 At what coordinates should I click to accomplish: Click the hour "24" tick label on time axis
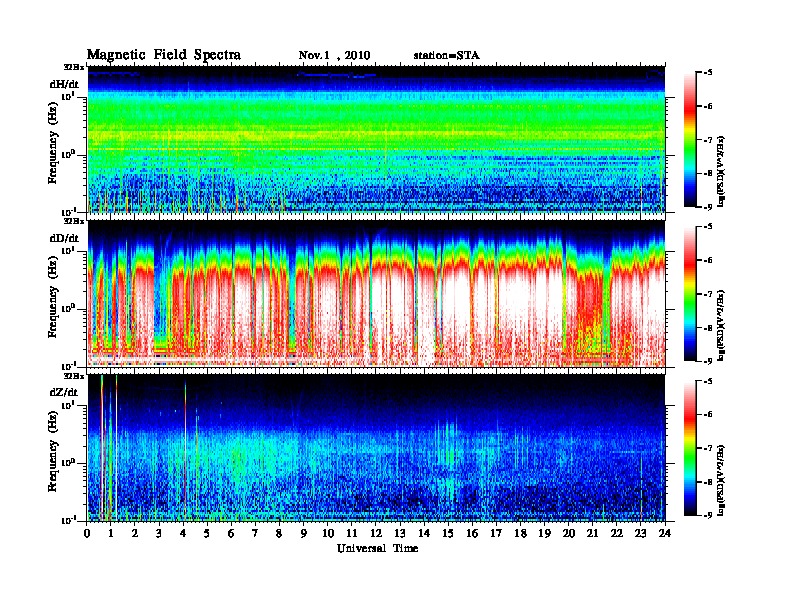[665, 533]
